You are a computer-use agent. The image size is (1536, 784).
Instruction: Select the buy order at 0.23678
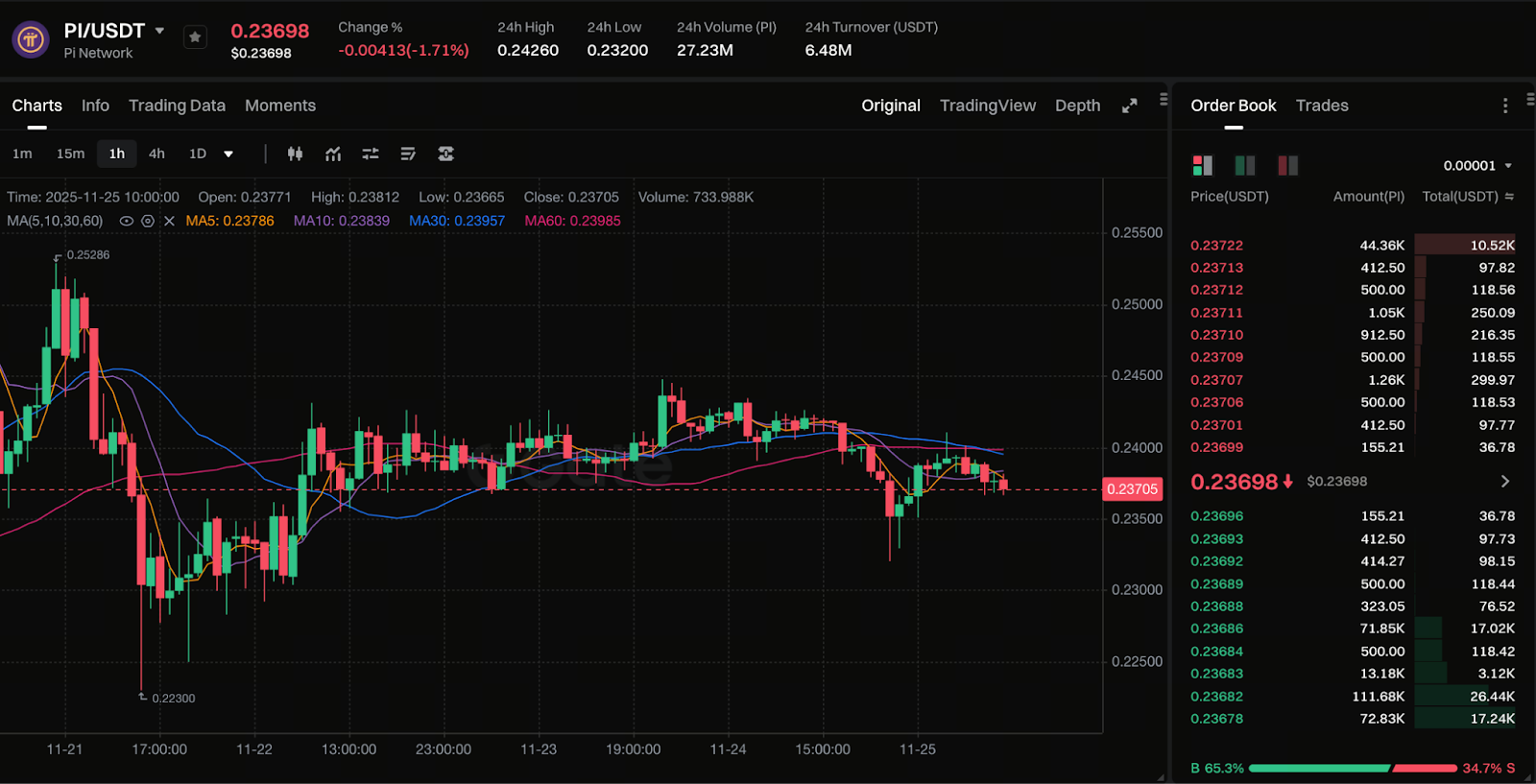[1353, 719]
